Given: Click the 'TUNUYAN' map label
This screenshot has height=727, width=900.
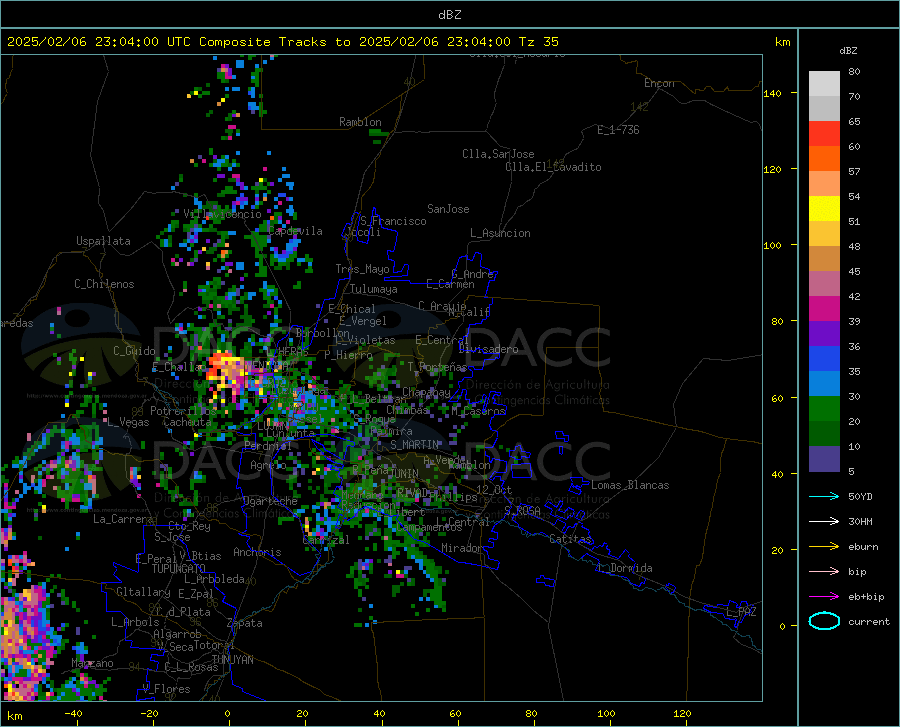Looking at the screenshot, I should [x=232, y=659].
